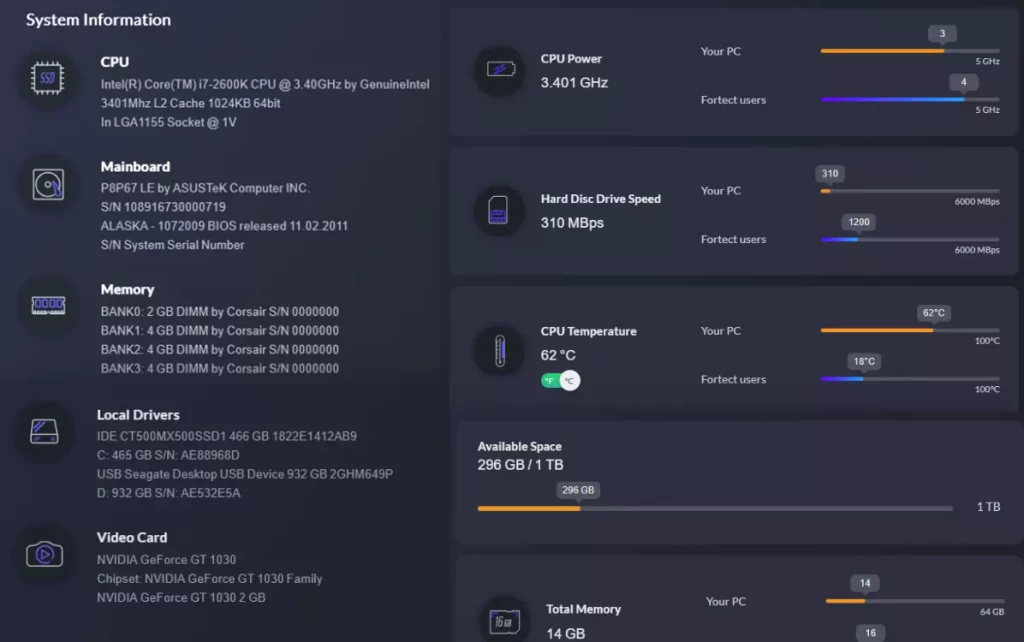Click the BANK2 4 GB DIMM line

219,349
